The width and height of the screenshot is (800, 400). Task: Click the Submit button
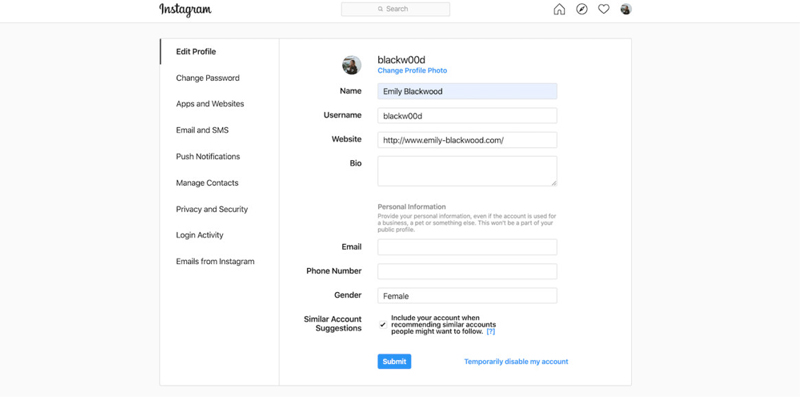[x=394, y=362]
